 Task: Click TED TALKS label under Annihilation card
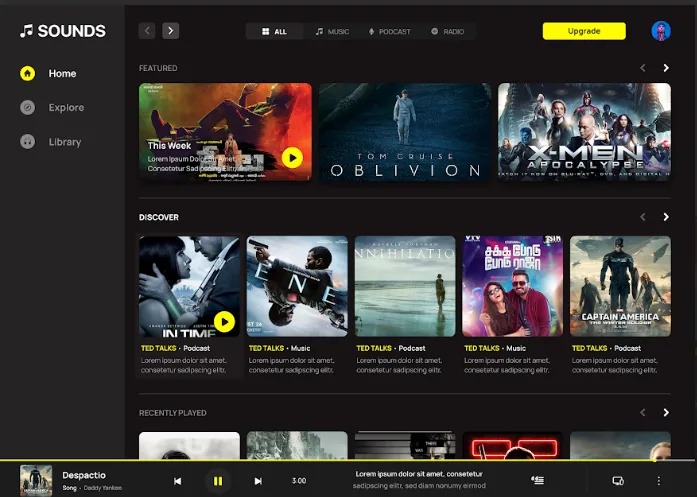tap(374, 348)
